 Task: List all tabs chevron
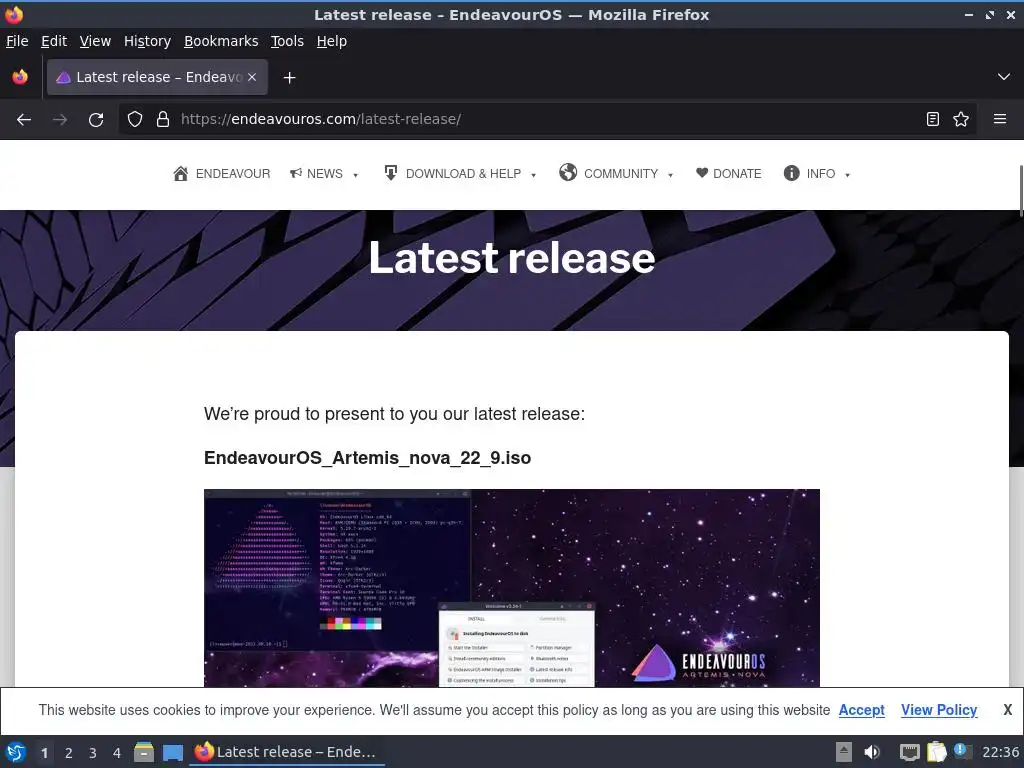(x=1004, y=77)
